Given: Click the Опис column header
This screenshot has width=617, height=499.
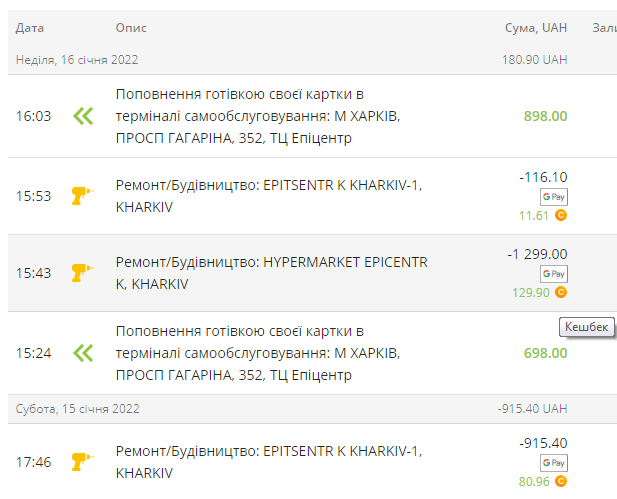Looking at the screenshot, I should (131, 28).
